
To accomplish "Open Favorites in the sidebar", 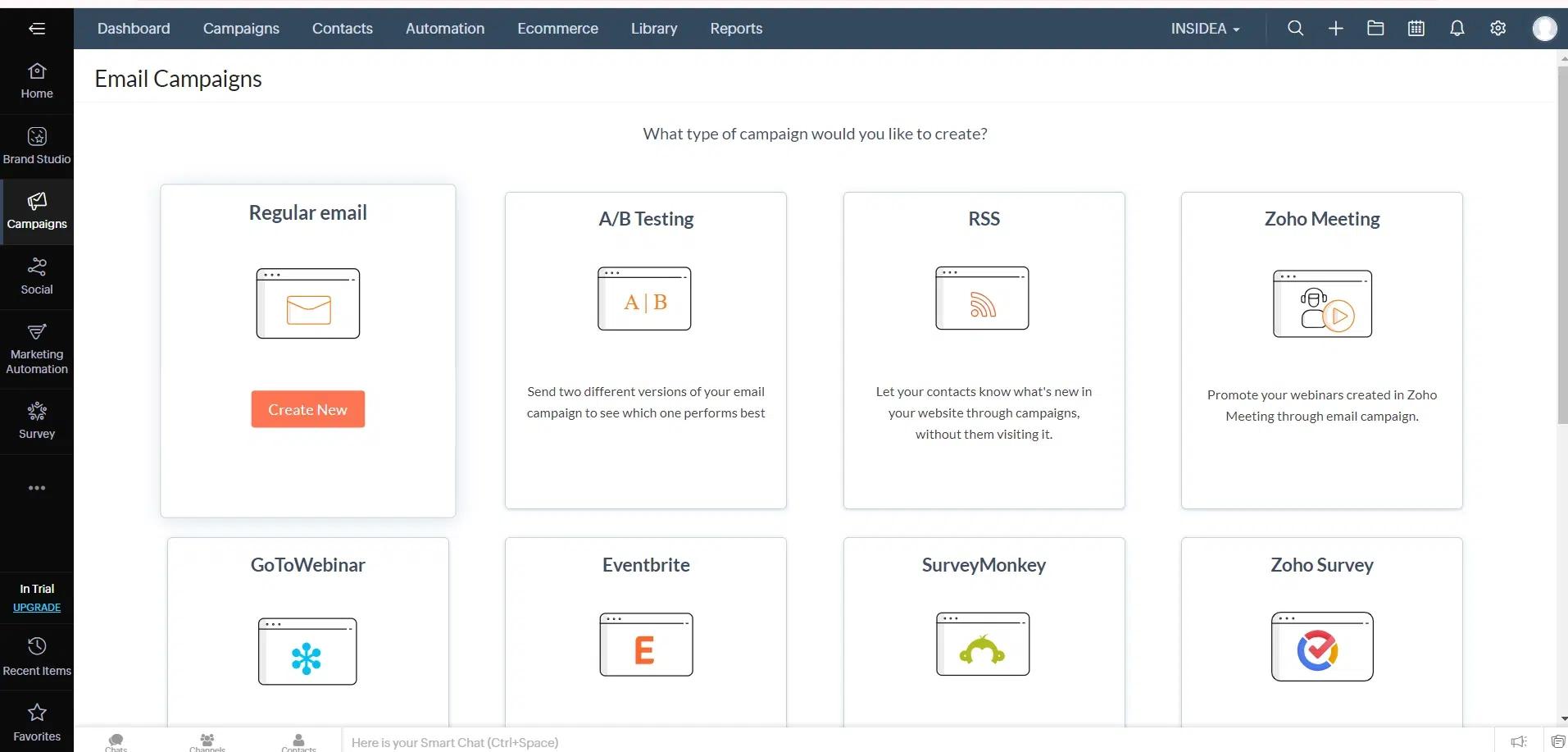I will pyautogui.click(x=37, y=722).
